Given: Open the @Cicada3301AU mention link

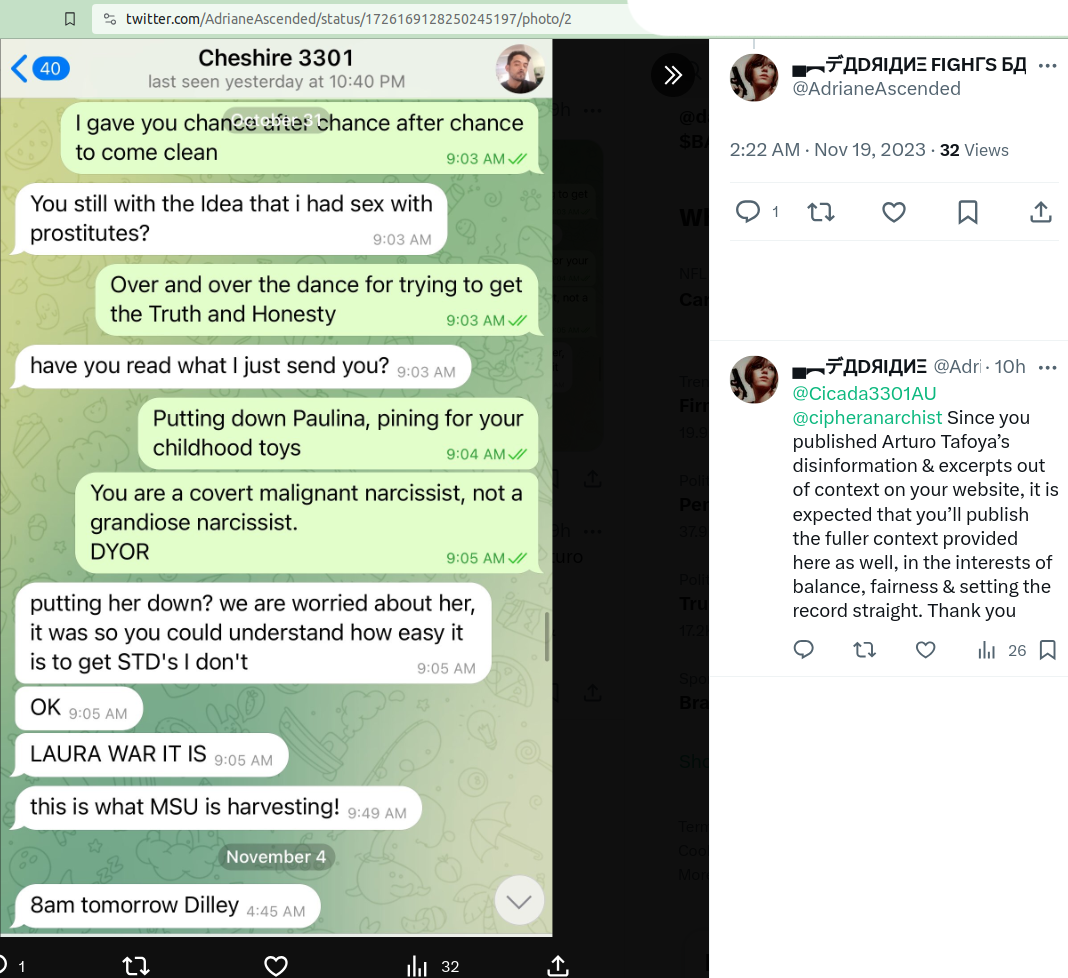Looking at the screenshot, I should click(x=864, y=394).
